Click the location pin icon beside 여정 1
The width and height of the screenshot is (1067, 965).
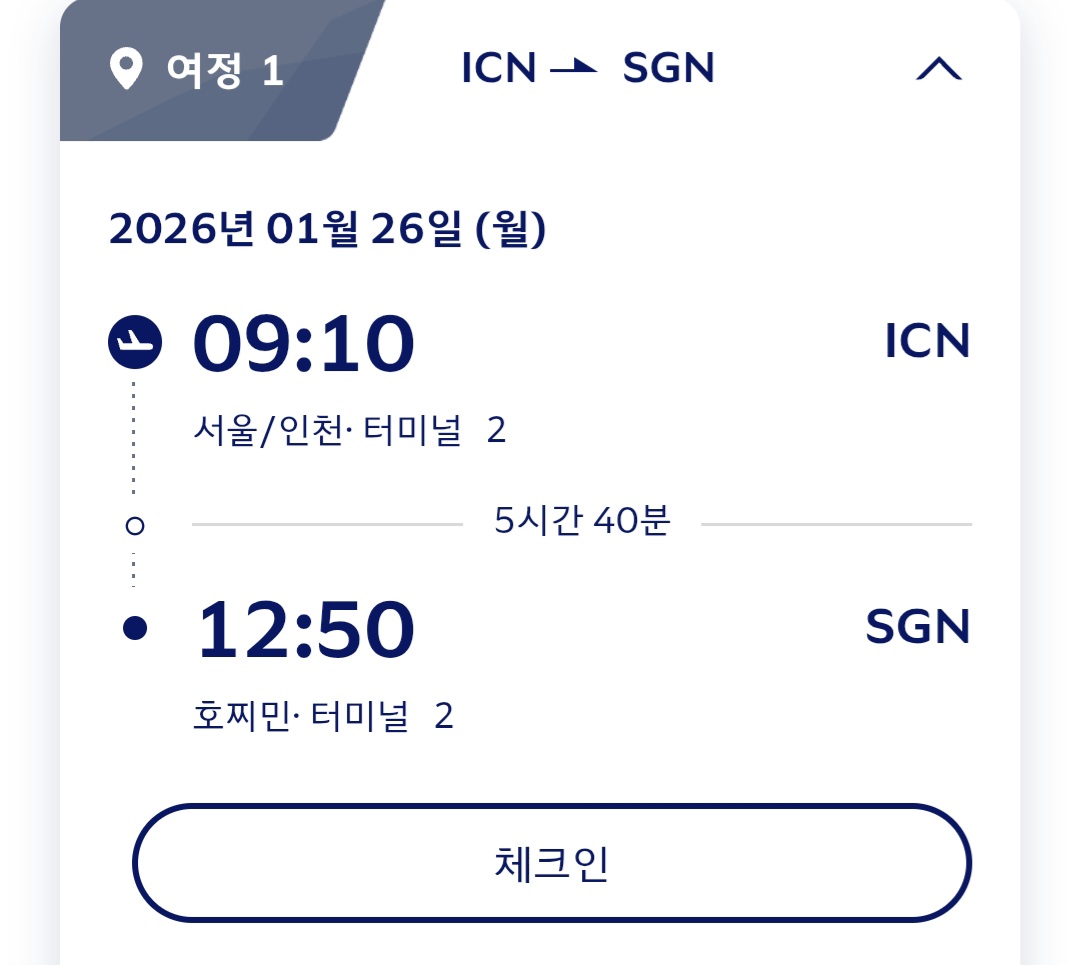(125, 70)
